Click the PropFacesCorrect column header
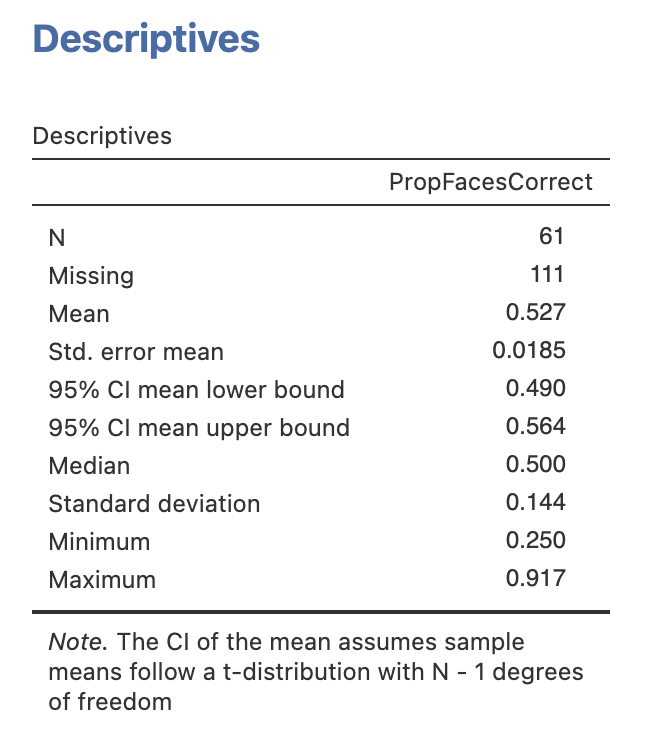 click(490, 182)
